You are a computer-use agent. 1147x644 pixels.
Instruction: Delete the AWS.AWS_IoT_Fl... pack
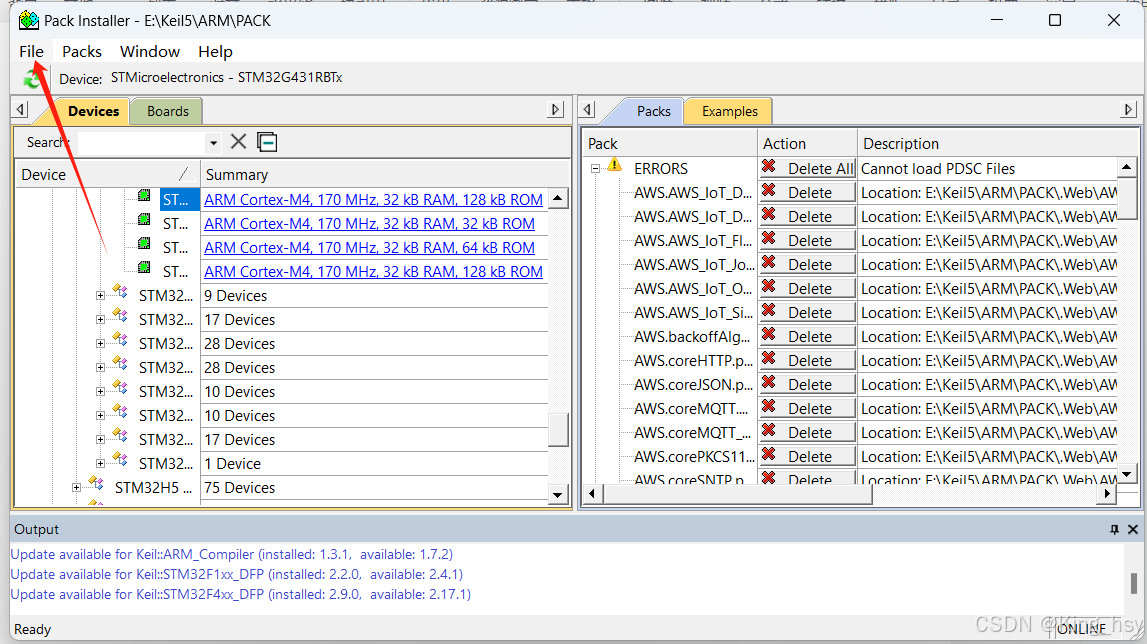point(808,240)
